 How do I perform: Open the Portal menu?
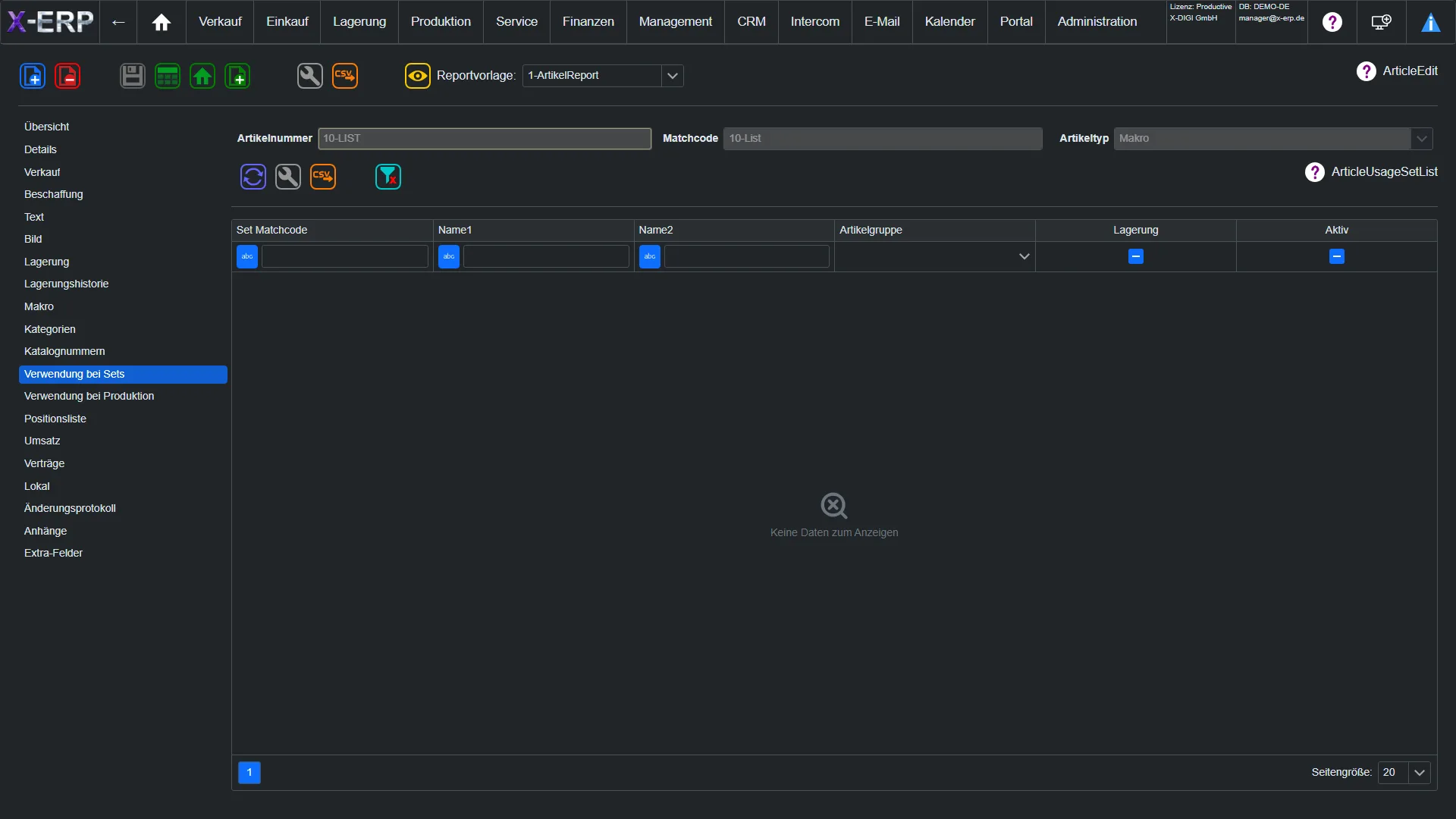(1016, 22)
